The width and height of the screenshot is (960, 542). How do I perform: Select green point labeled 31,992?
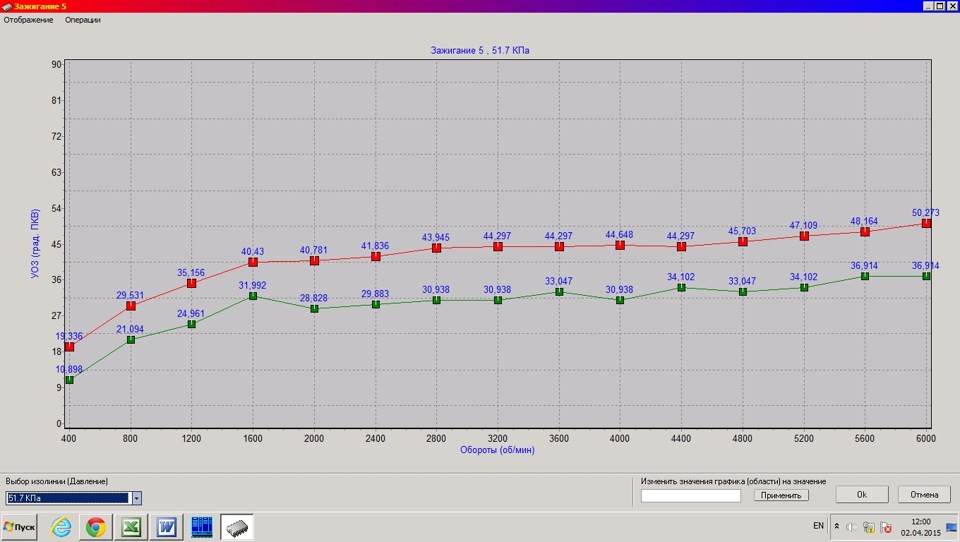coord(253,296)
